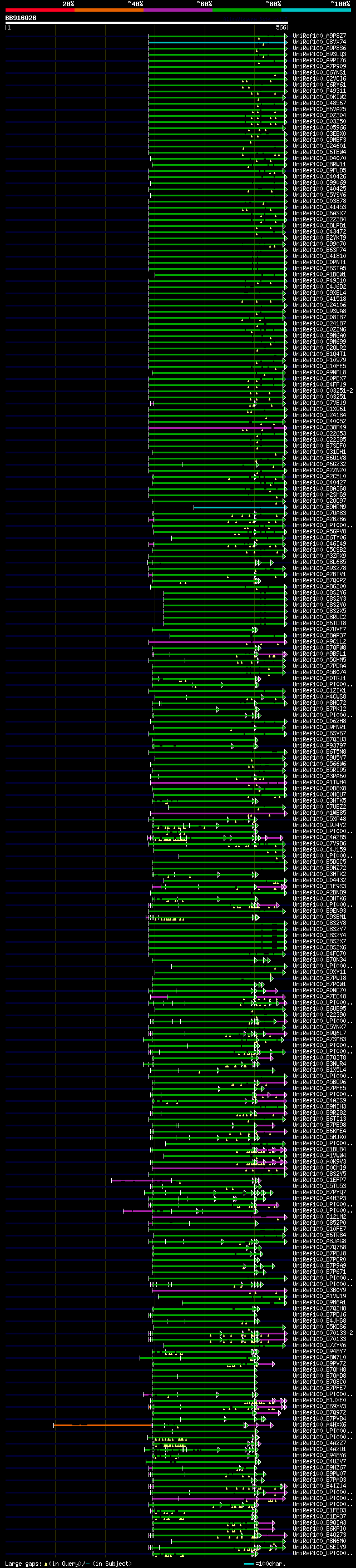Select the UniRef100_Q9MBF3 label
Screen dimensions: 356x1568
(319, 140)
